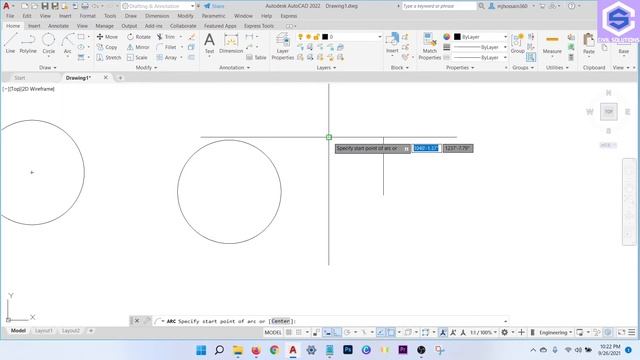
Task: Expand the Properties panel
Action: coord(460,67)
